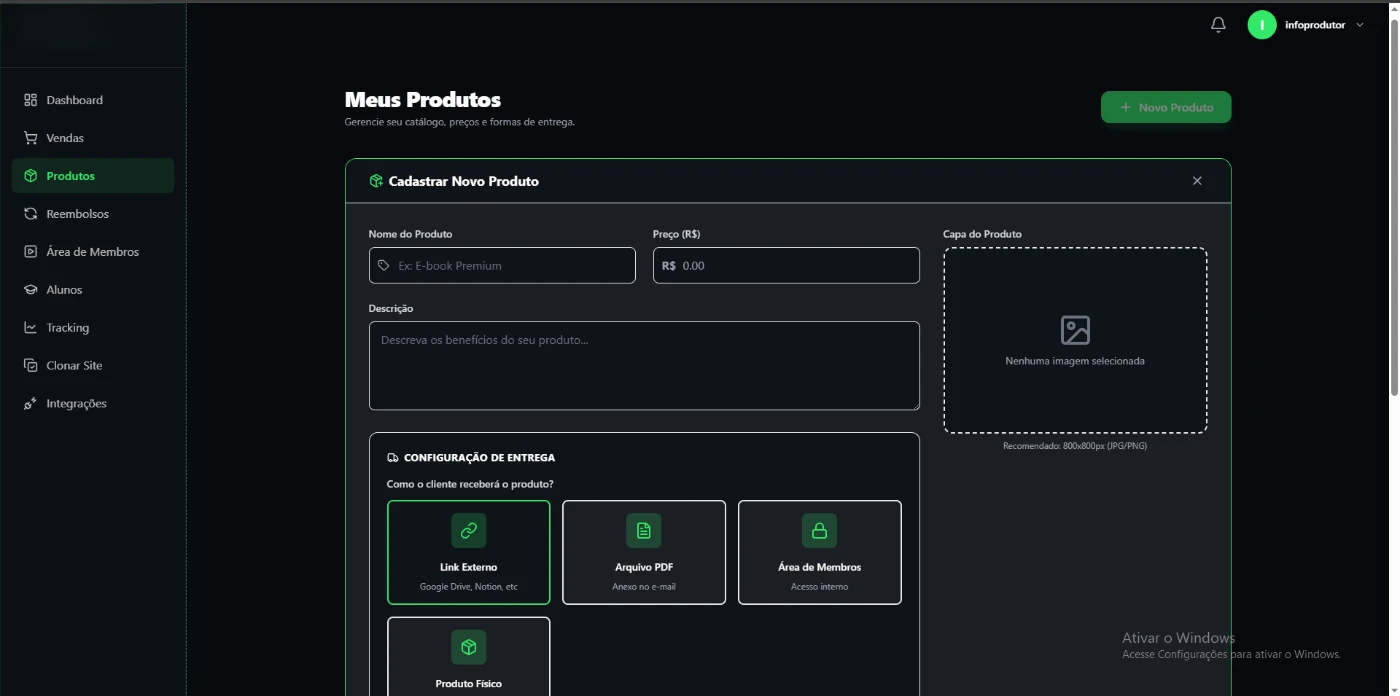Select Link Externo delivery option
Image resolution: width=1400 pixels, height=696 pixels.
[x=468, y=552]
